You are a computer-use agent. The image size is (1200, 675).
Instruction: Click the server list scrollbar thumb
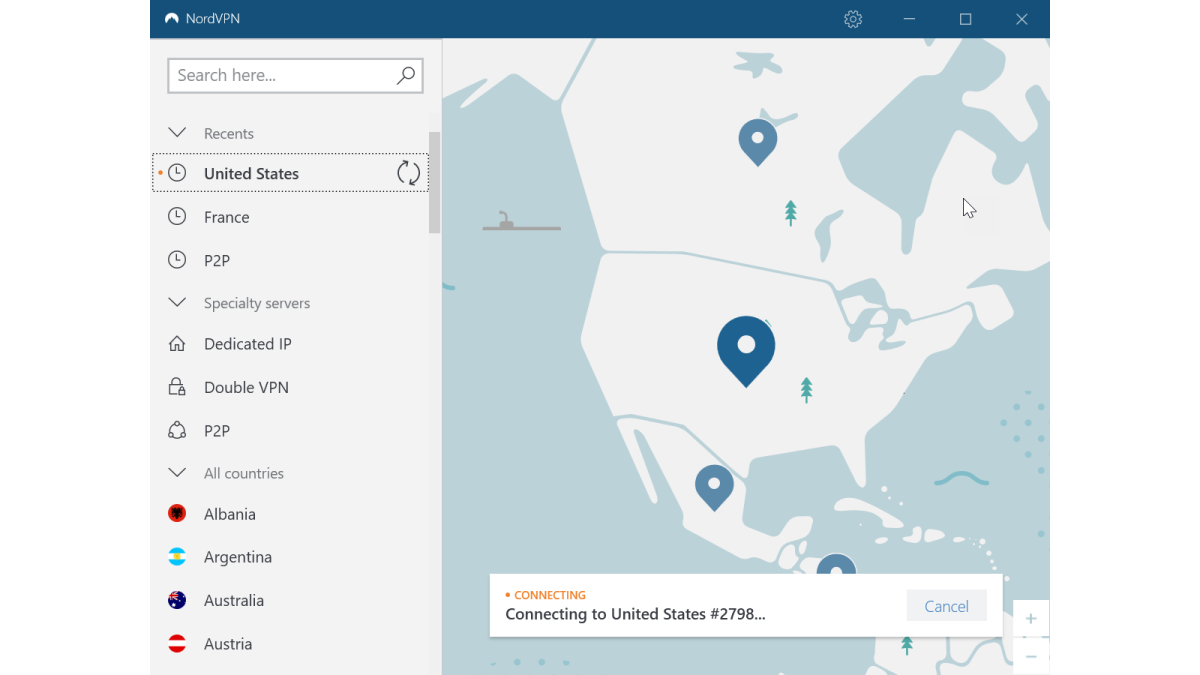(x=435, y=182)
